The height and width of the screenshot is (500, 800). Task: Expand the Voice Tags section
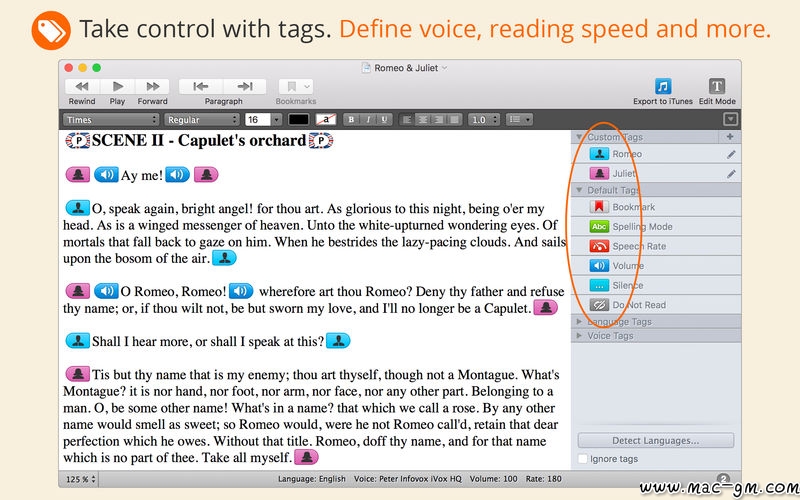coord(579,336)
